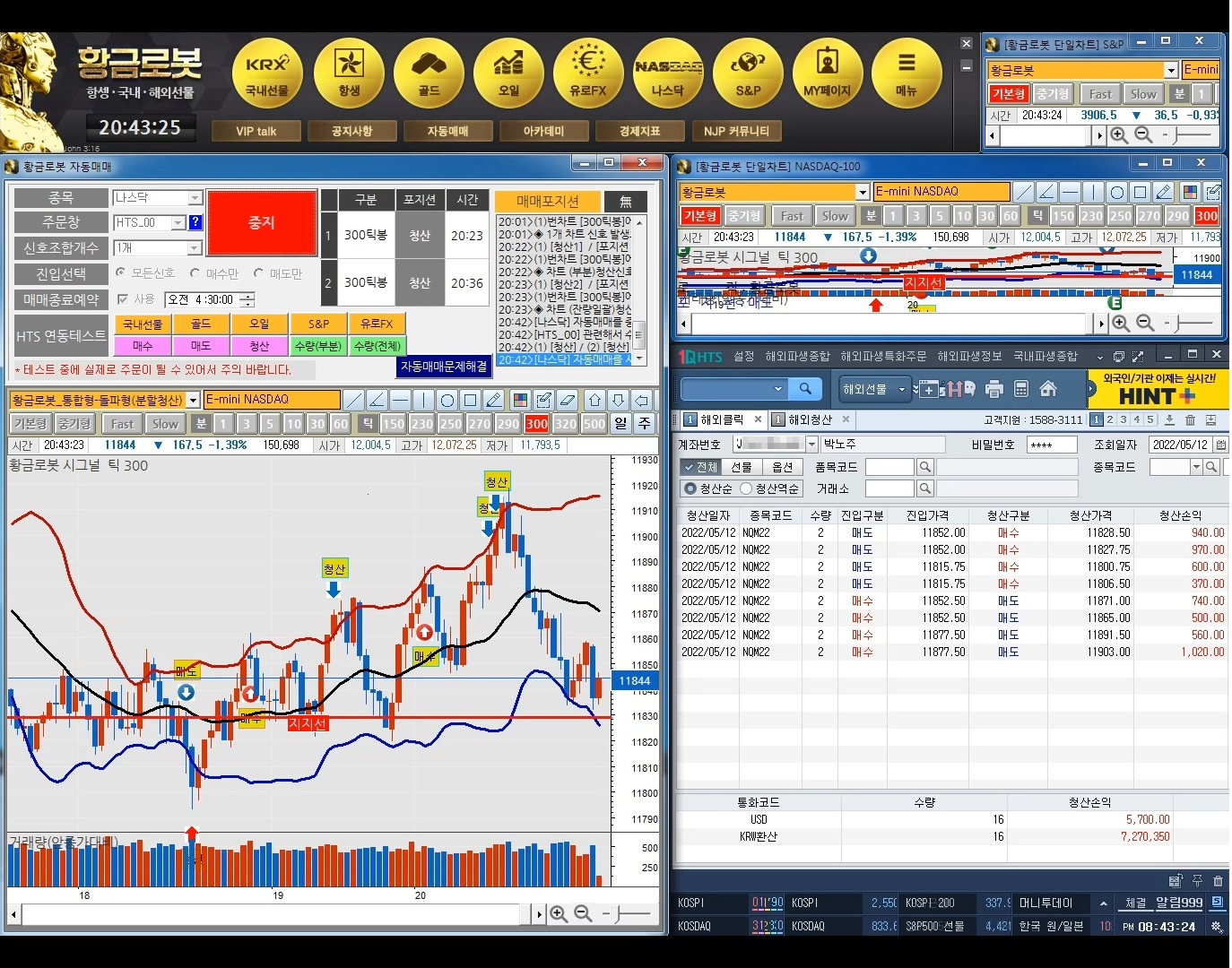This screenshot has width=1232, height=968.
Task: Click the home icon in 1QHTS toolbar
Action: coord(1048,389)
